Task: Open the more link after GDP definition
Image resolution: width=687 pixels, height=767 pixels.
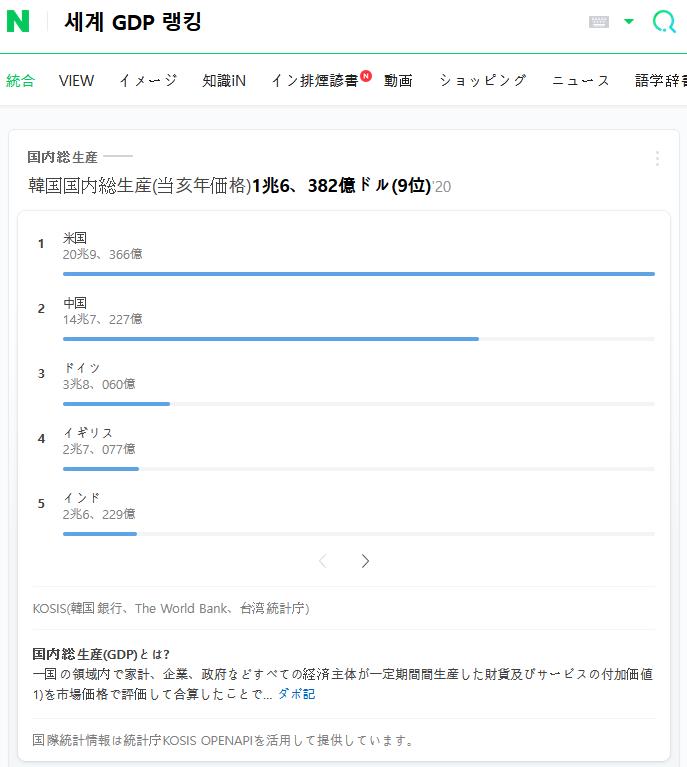Action: (297, 694)
